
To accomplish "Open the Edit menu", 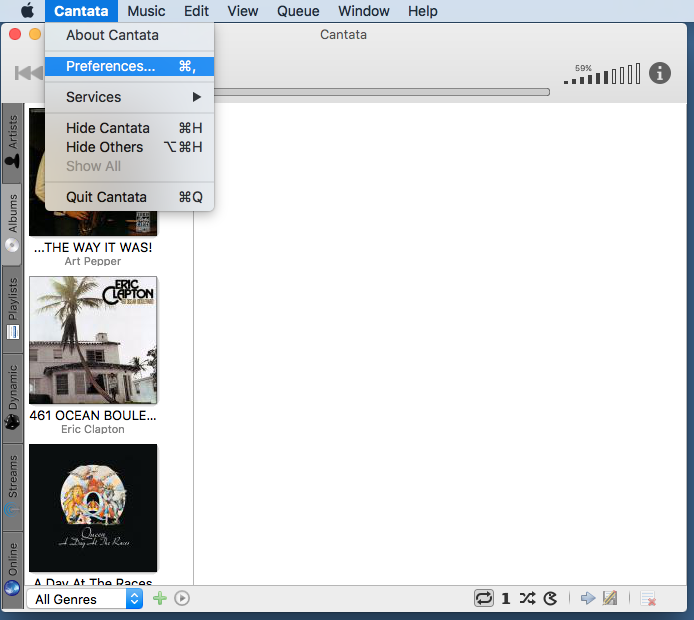I will [196, 11].
